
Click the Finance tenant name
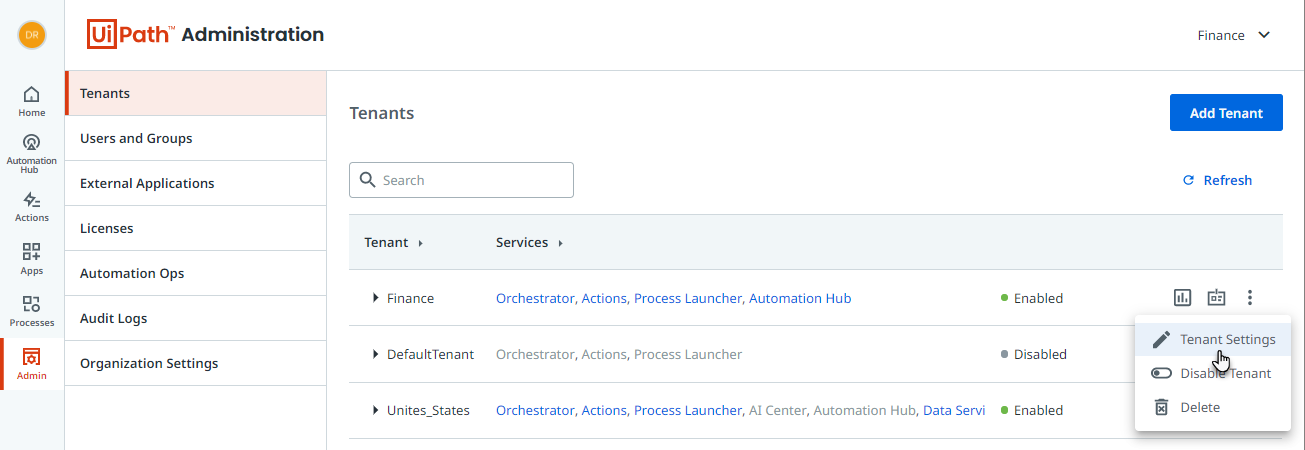pos(410,298)
